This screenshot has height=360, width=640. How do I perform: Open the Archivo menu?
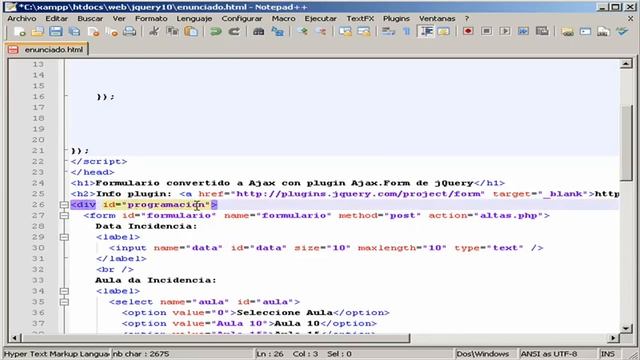[22, 18]
